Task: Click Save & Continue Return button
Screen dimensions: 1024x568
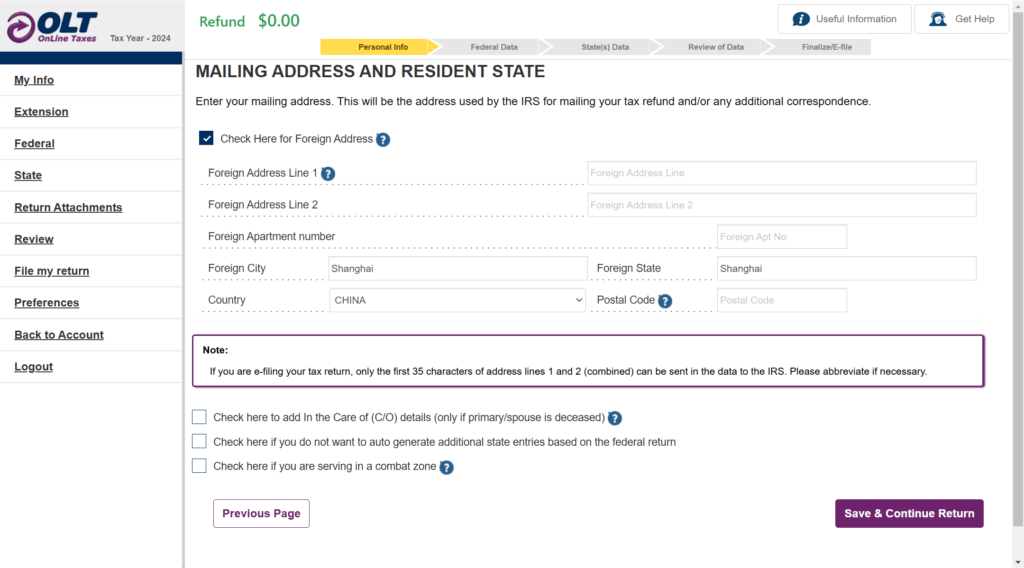Action: [x=909, y=513]
